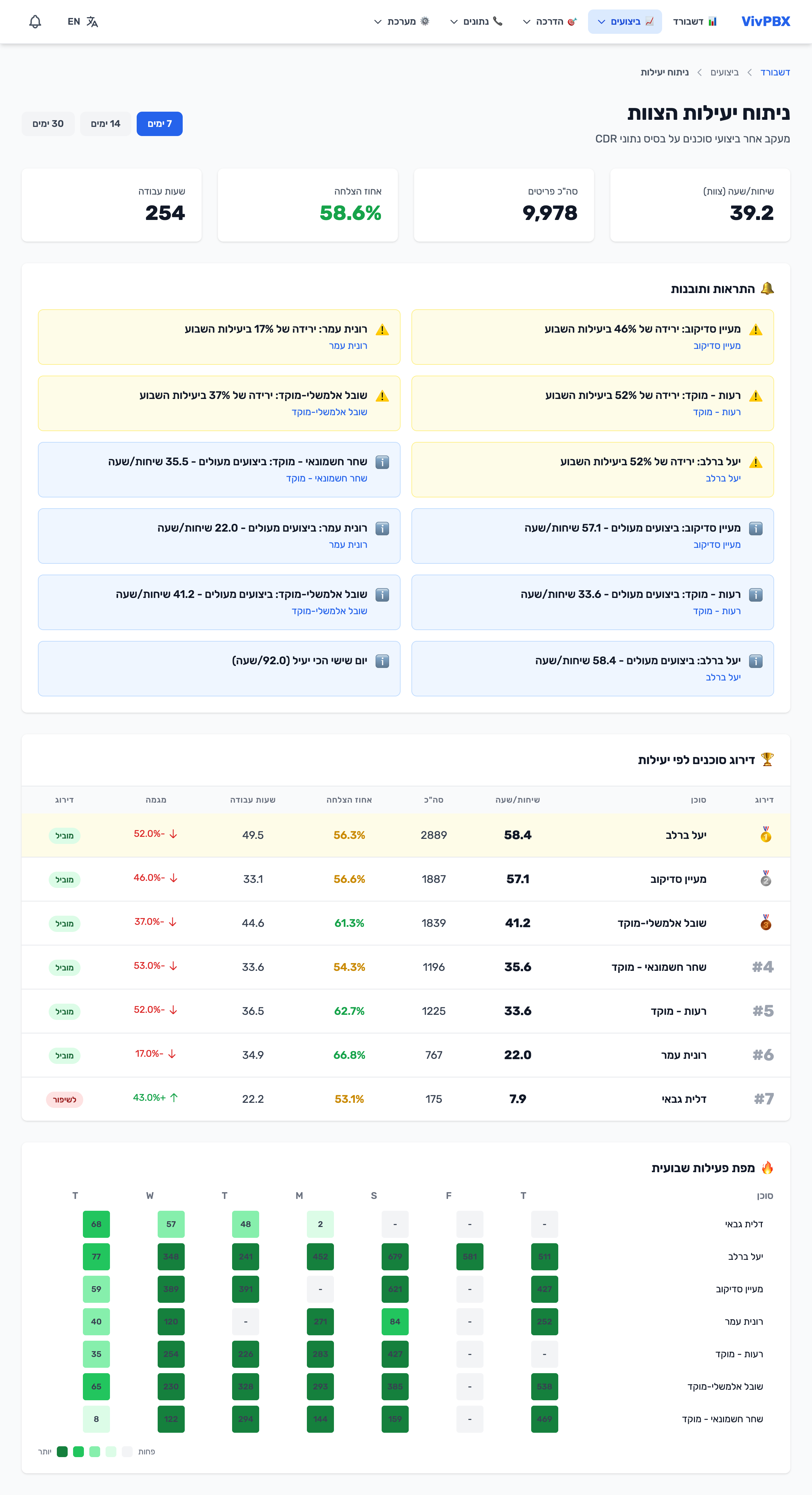Click the info icon on יום שישי alert
The height and width of the screenshot is (1495, 812).
[382, 661]
